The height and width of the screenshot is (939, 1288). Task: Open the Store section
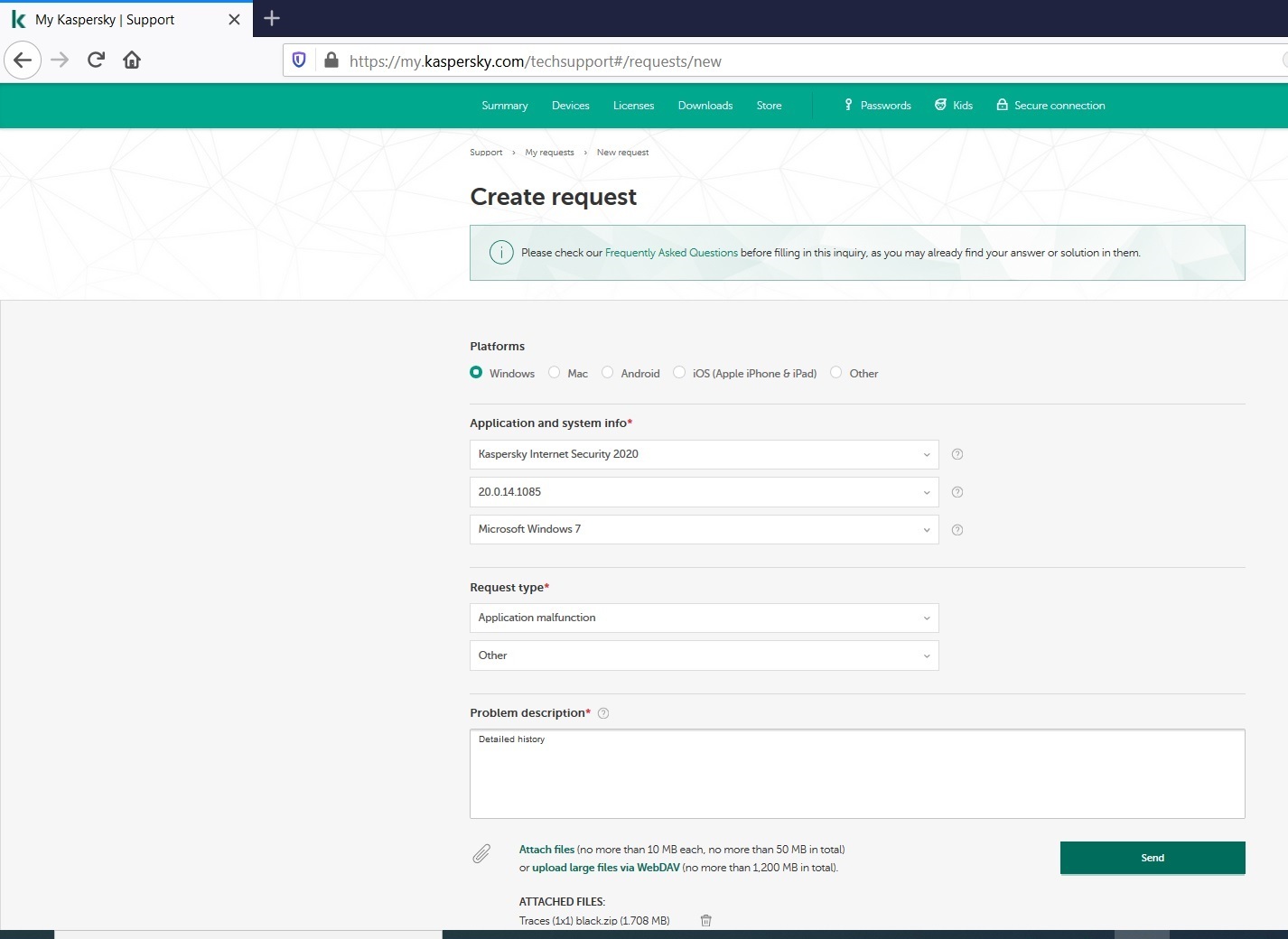pyautogui.click(x=770, y=106)
